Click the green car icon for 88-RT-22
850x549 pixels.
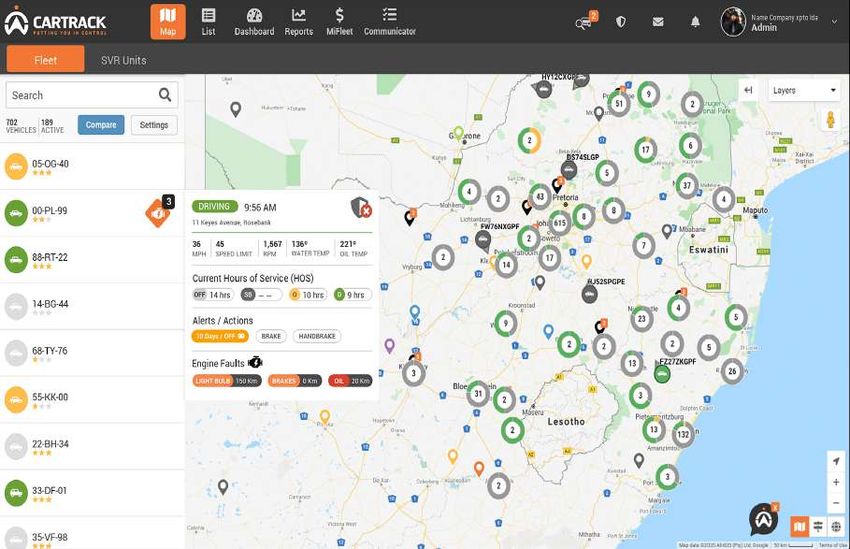[16, 260]
